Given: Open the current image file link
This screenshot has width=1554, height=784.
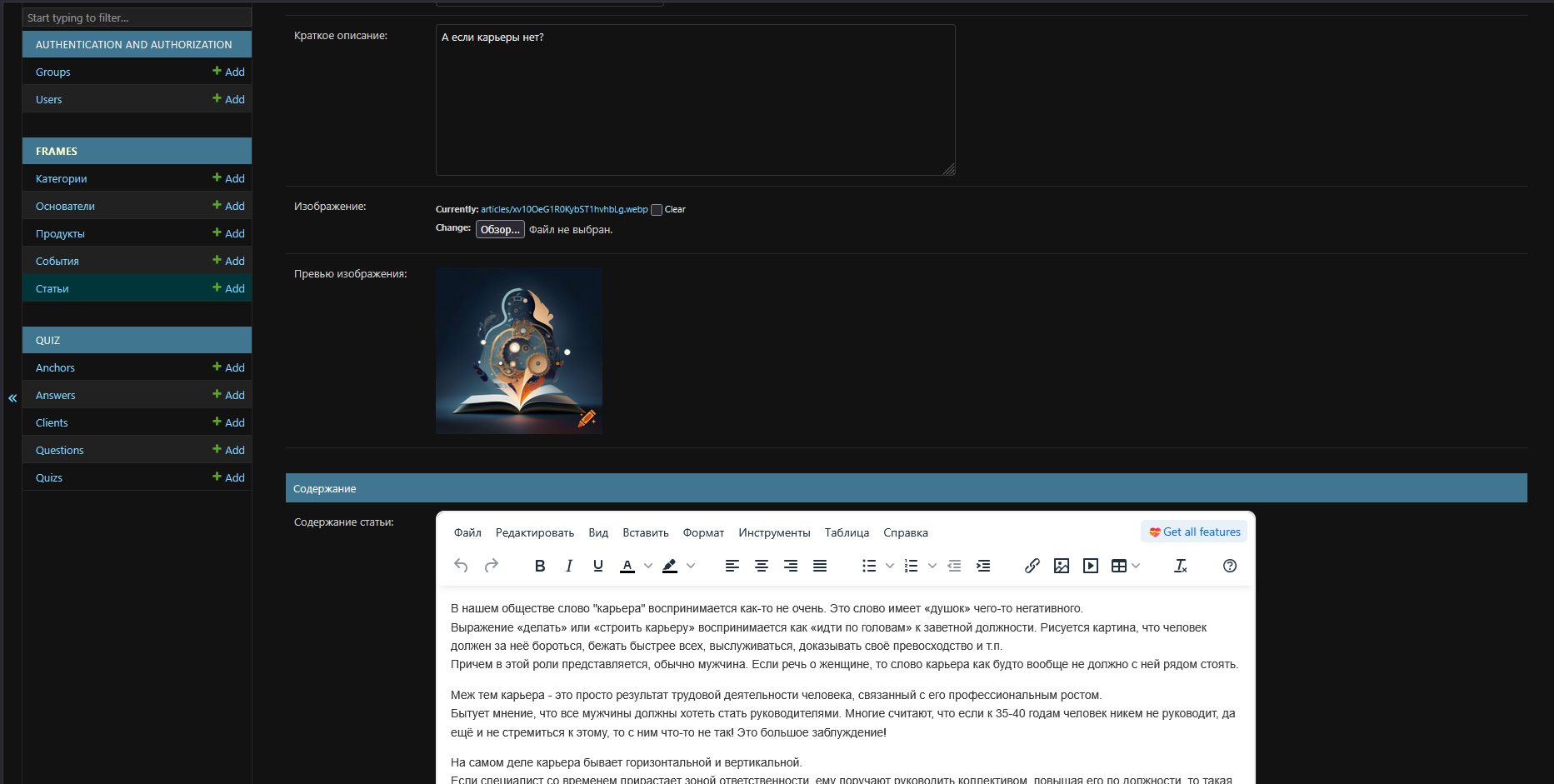Looking at the screenshot, I should tap(563, 209).
